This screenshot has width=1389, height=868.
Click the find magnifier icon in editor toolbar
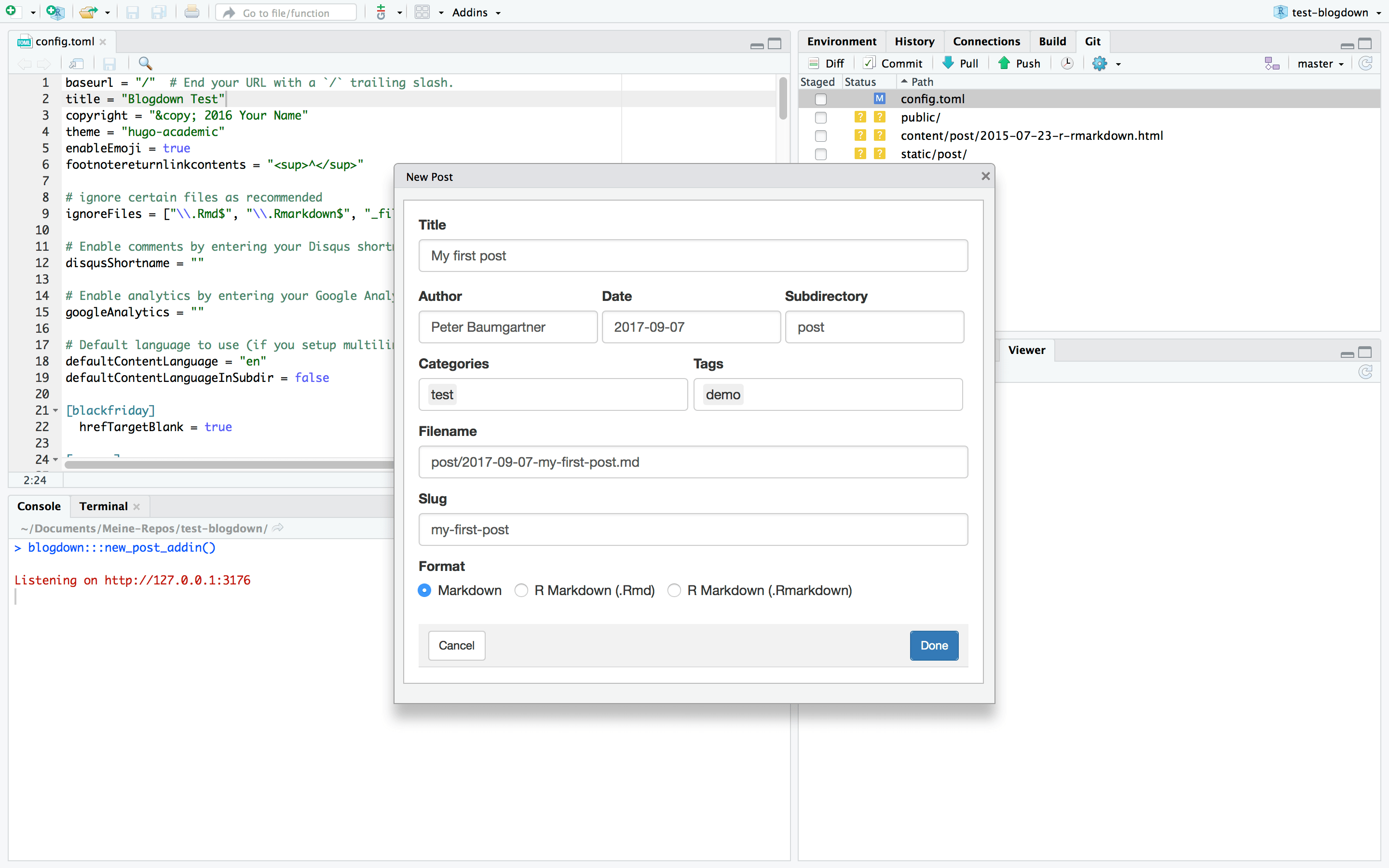point(145,63)
